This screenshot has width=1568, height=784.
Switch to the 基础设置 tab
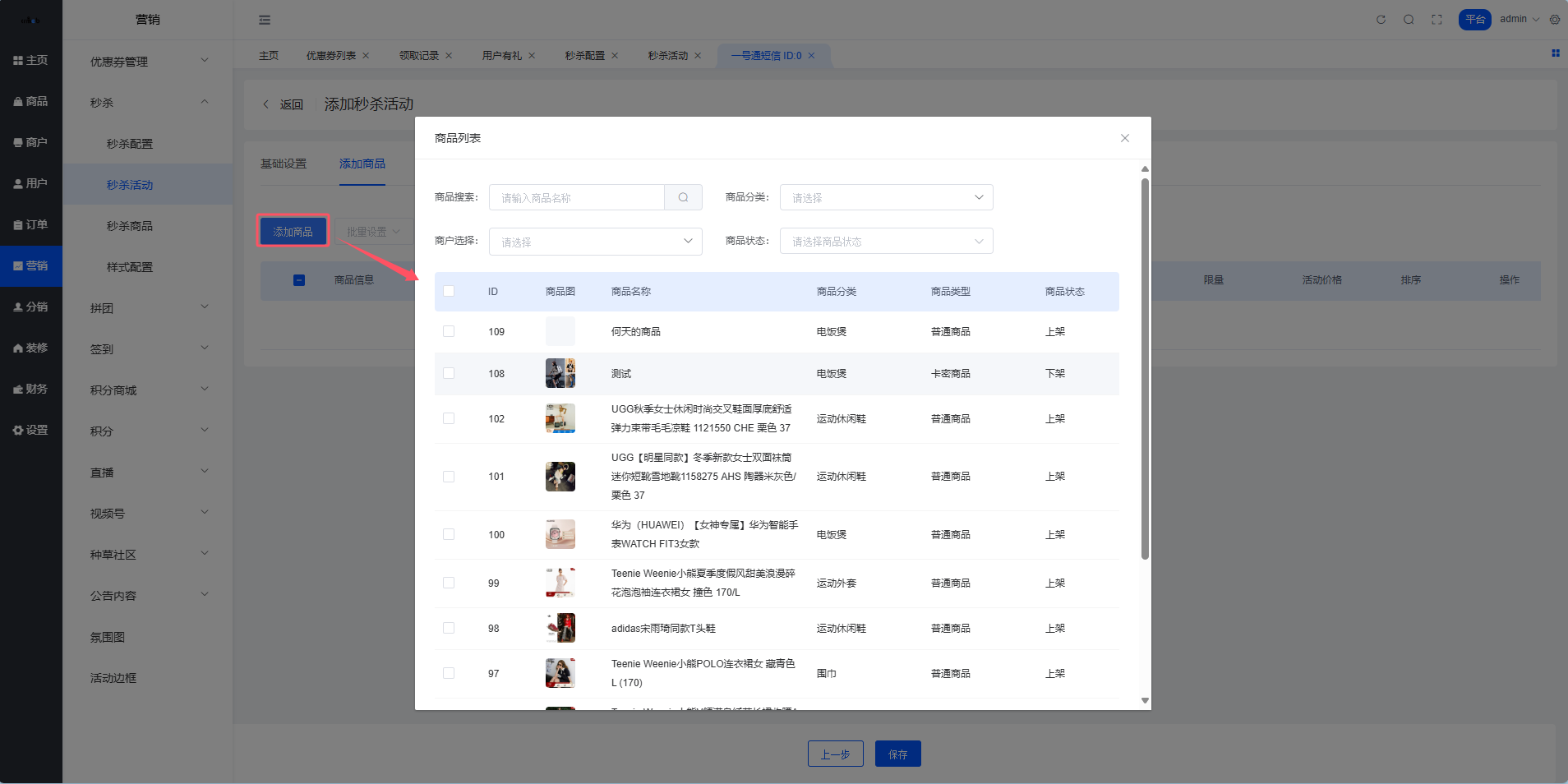[x=284, y=164]
